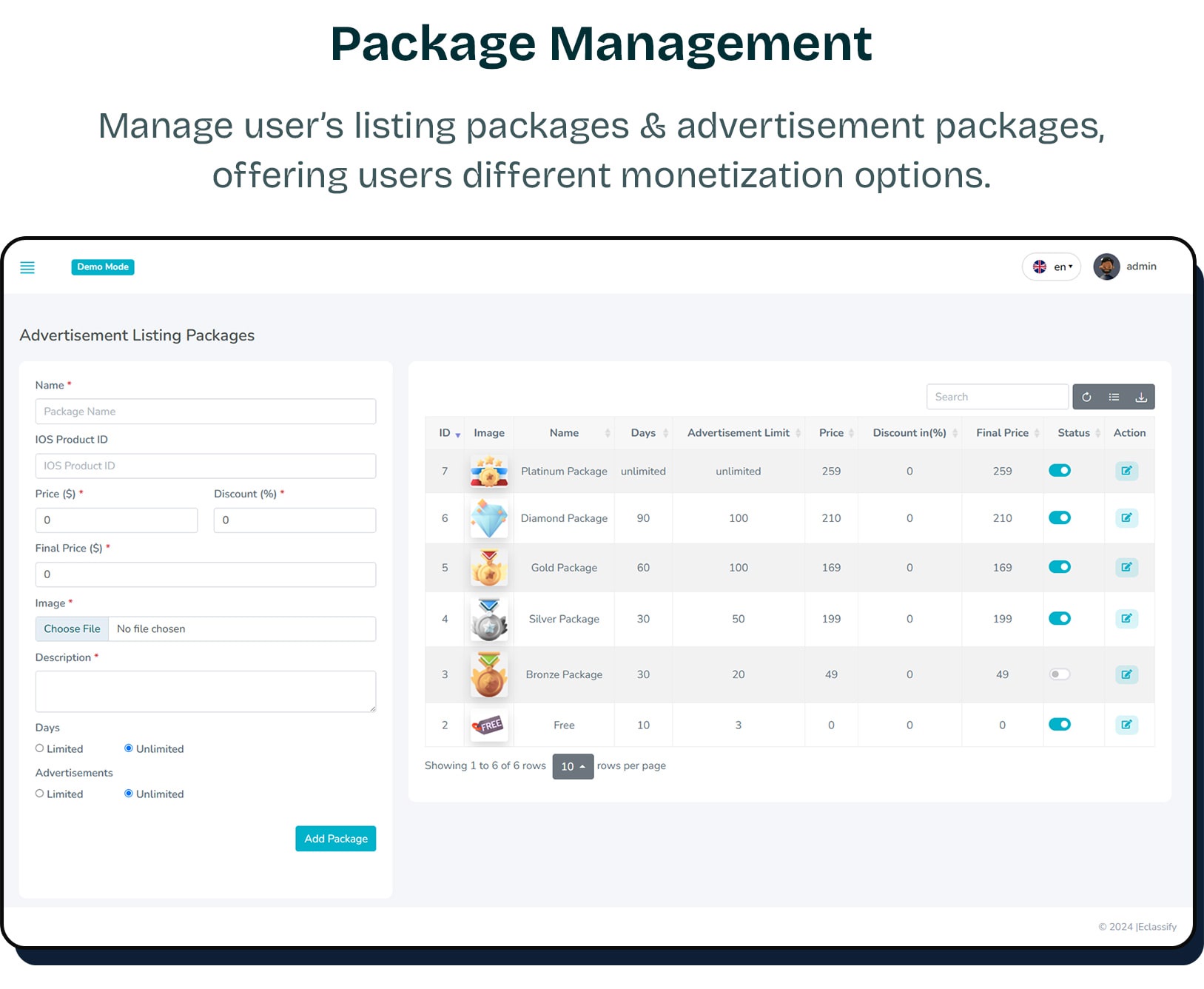Click the British flag language icon
The width and height of the screenshot is (1204, 989).
coord(1040,266)
